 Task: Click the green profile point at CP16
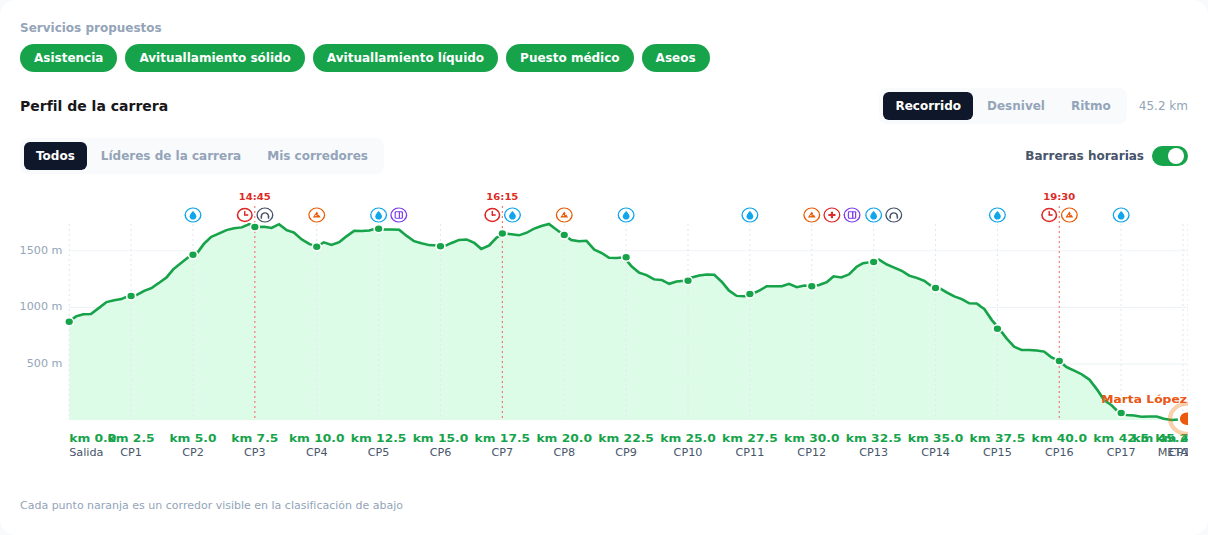click(1059, 361)
